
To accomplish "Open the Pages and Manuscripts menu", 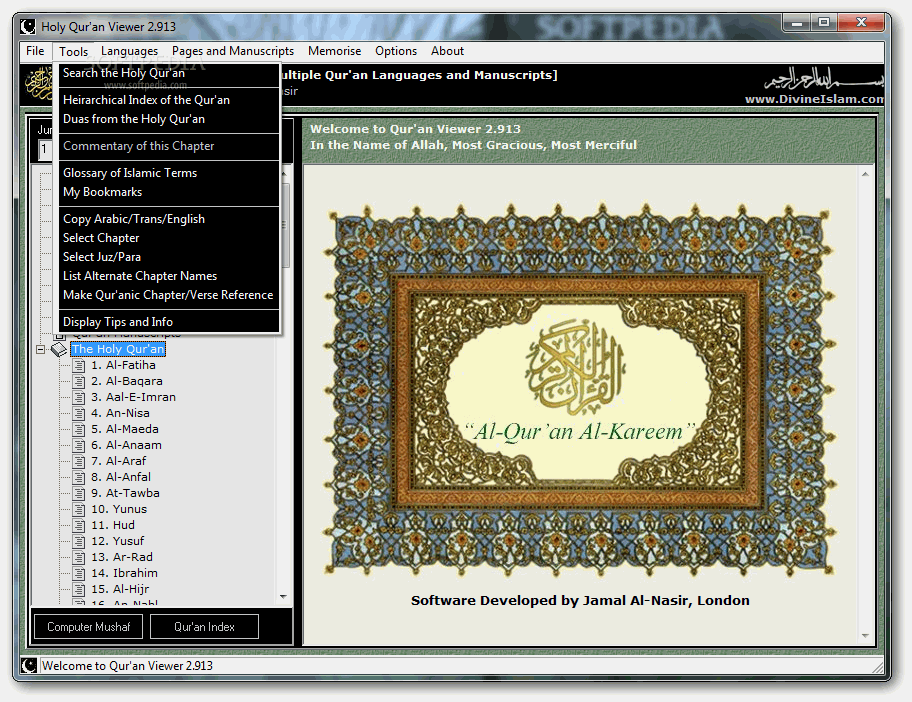I will point(233,51).
